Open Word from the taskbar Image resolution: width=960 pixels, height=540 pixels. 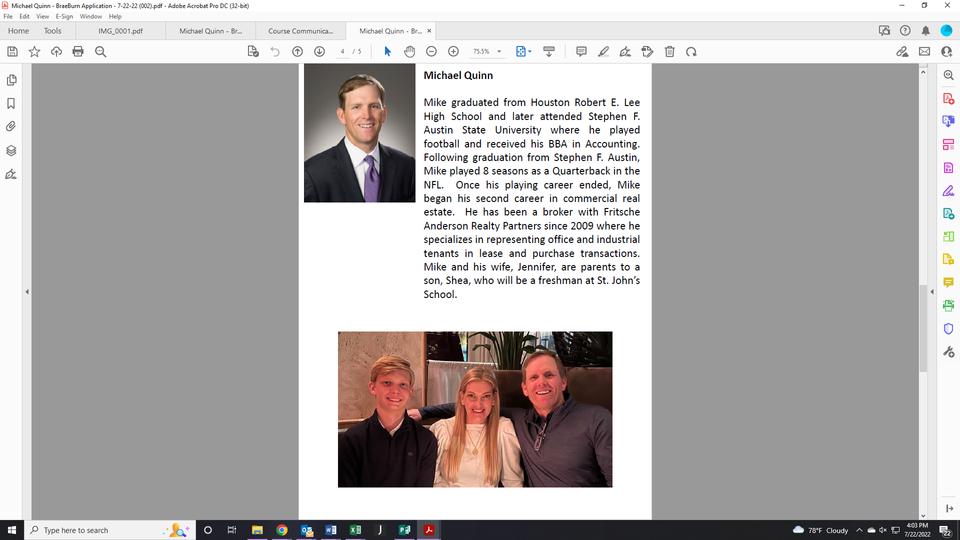[x=331, y=530]
